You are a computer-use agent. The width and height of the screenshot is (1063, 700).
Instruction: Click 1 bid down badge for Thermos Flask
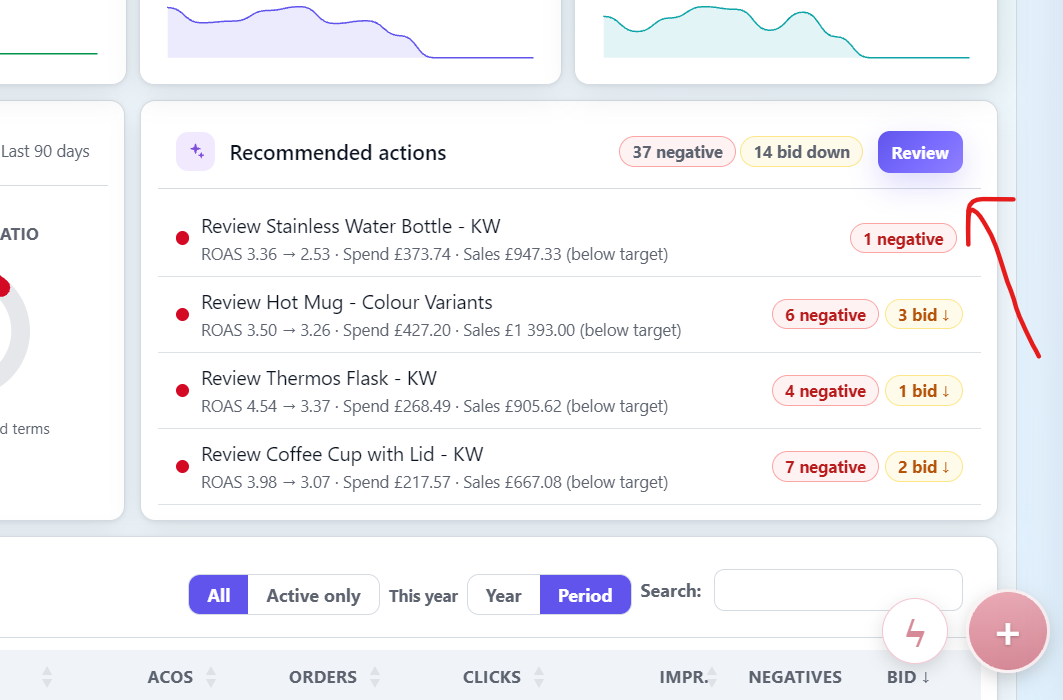pyautogui.click(x=923, y=390)
